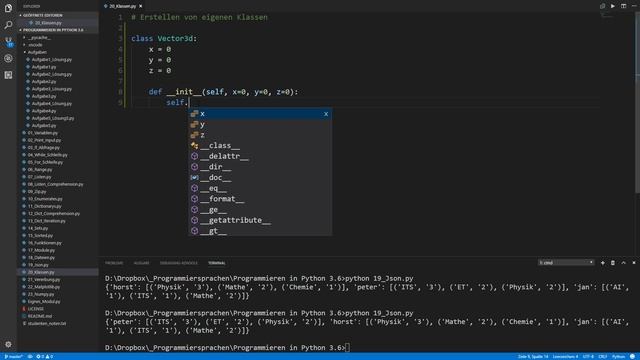Open the editor More Actions ellipsis

[x=634, y=6]
